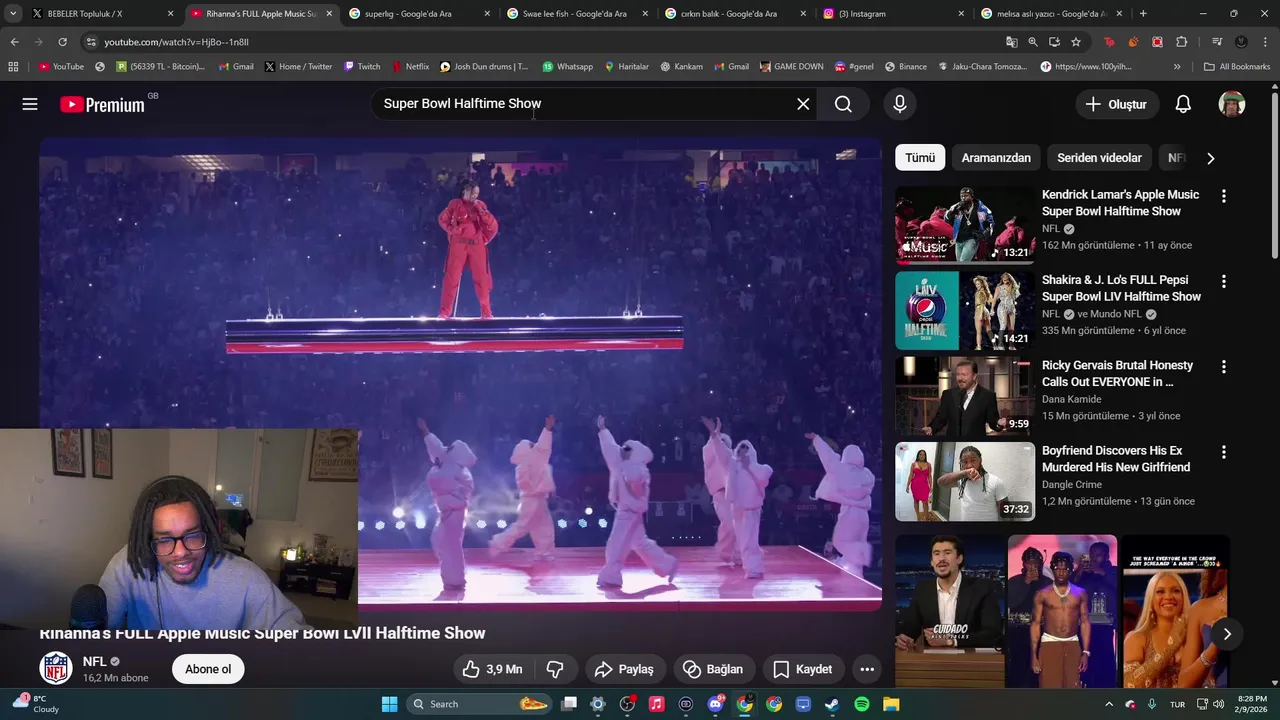Open options for Ricky Gervais video

point(1223,367)
